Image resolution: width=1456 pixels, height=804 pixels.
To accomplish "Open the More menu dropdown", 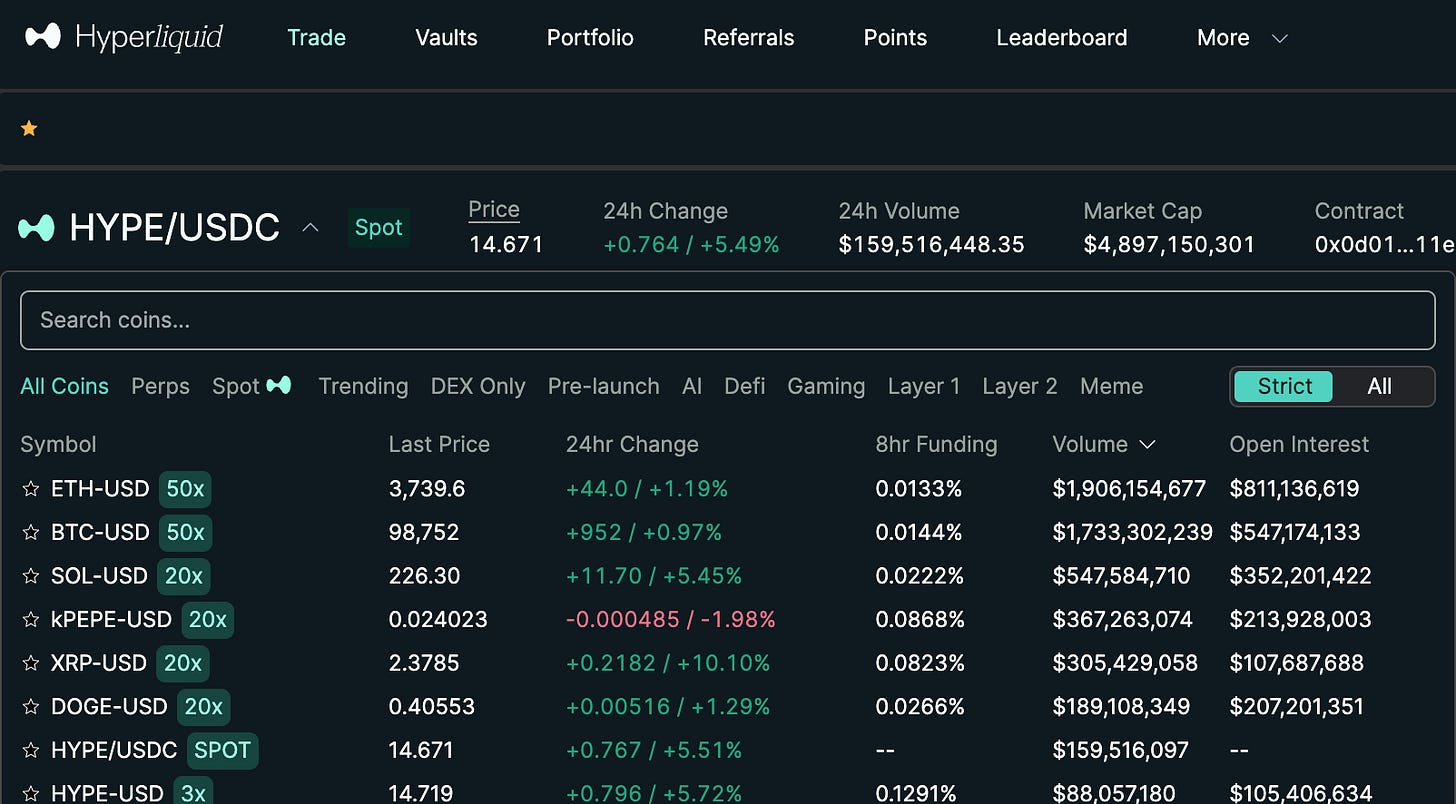I will (x=1242, y=38).
